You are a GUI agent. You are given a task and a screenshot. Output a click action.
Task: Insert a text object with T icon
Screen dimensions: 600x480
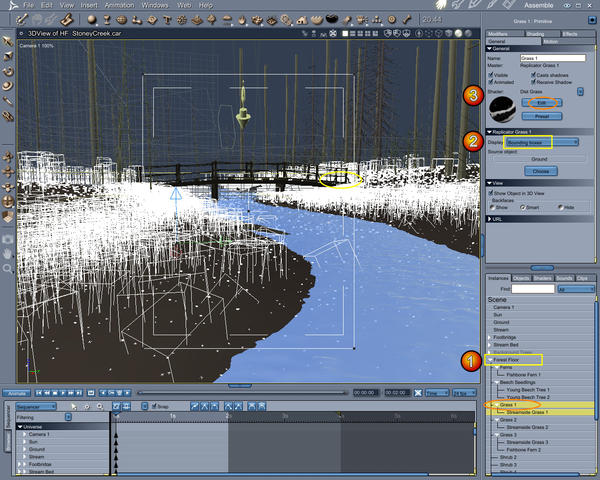tap(167, 20)
